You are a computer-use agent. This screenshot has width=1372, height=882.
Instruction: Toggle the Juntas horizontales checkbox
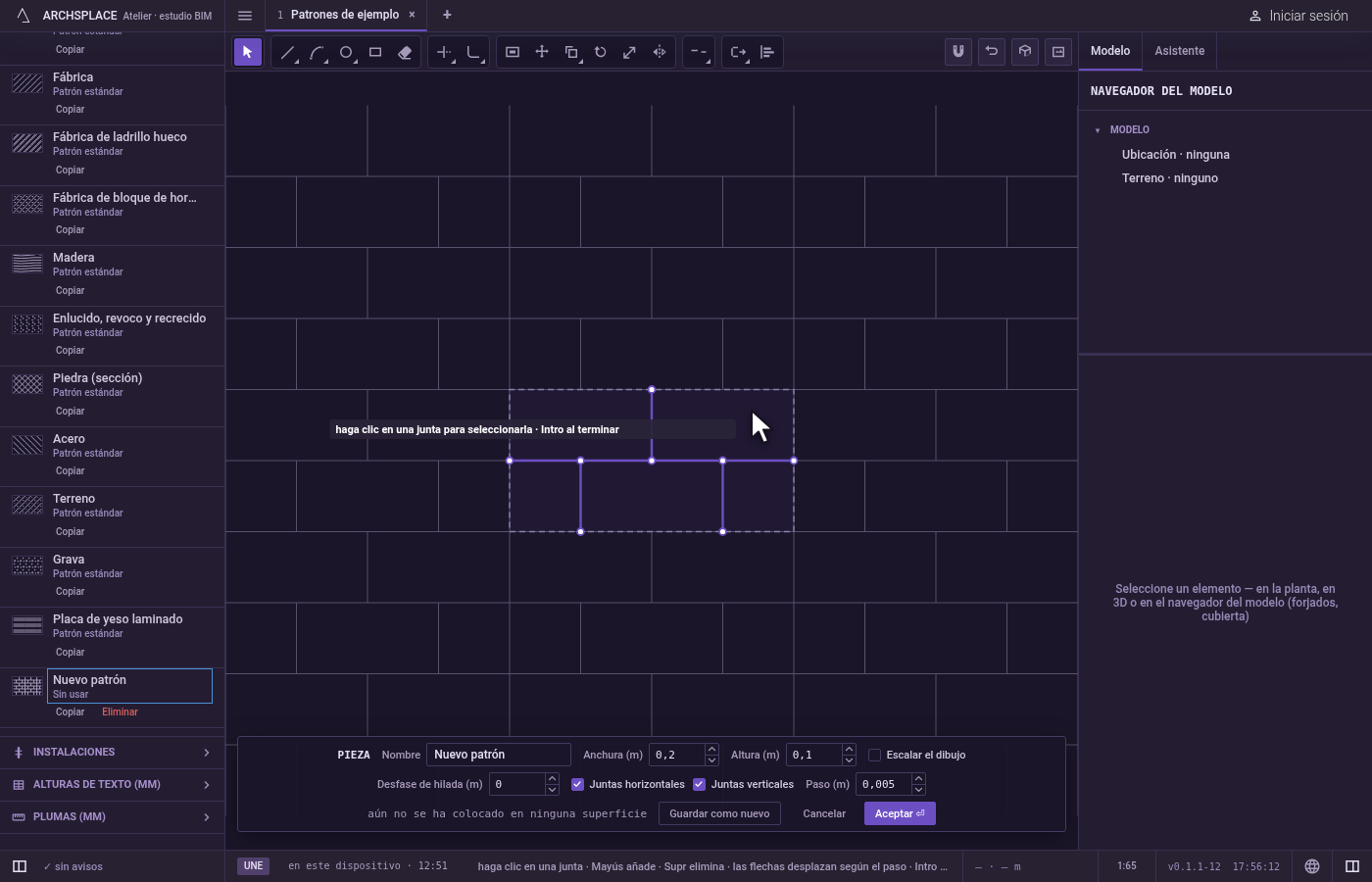[x=577, y=784]
